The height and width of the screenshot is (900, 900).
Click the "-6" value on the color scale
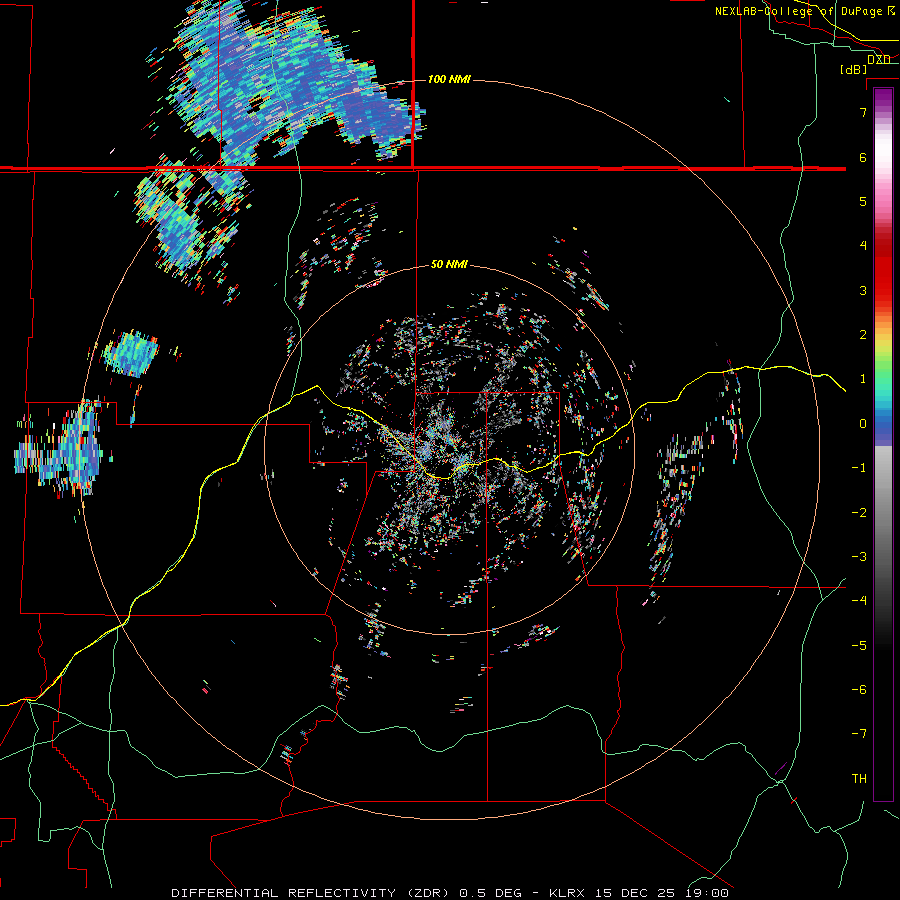859,689
